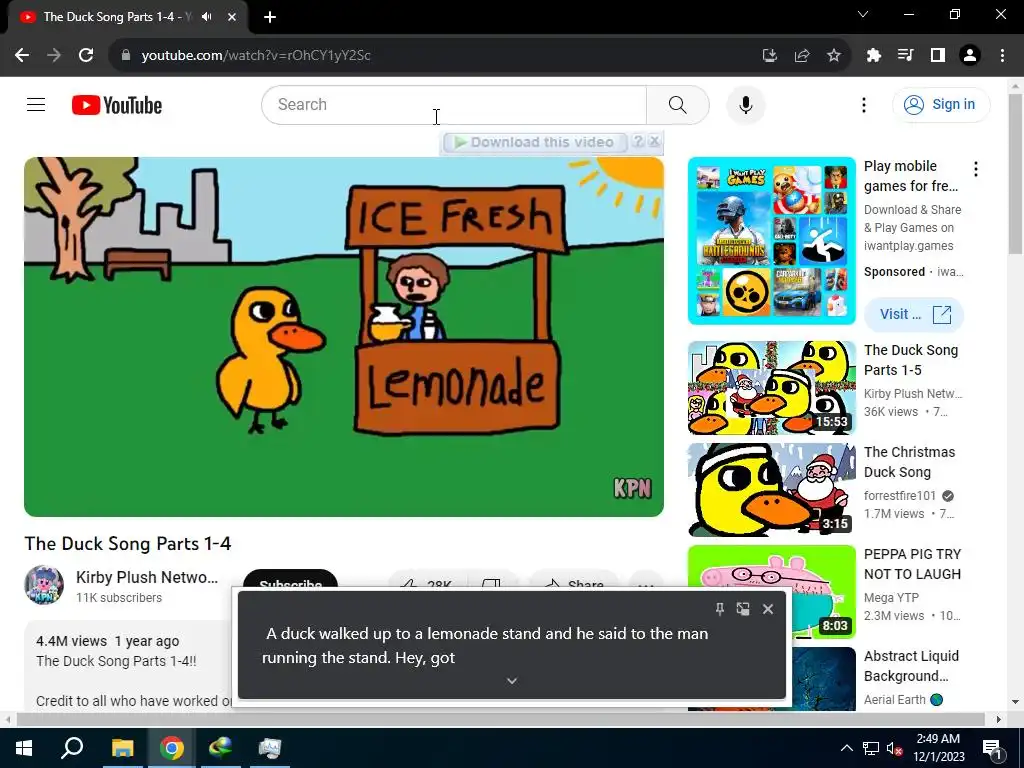This screenshot has height=768, width=1024.
Task: Open File Explorer from taskbar
Action: coord(122,748)
